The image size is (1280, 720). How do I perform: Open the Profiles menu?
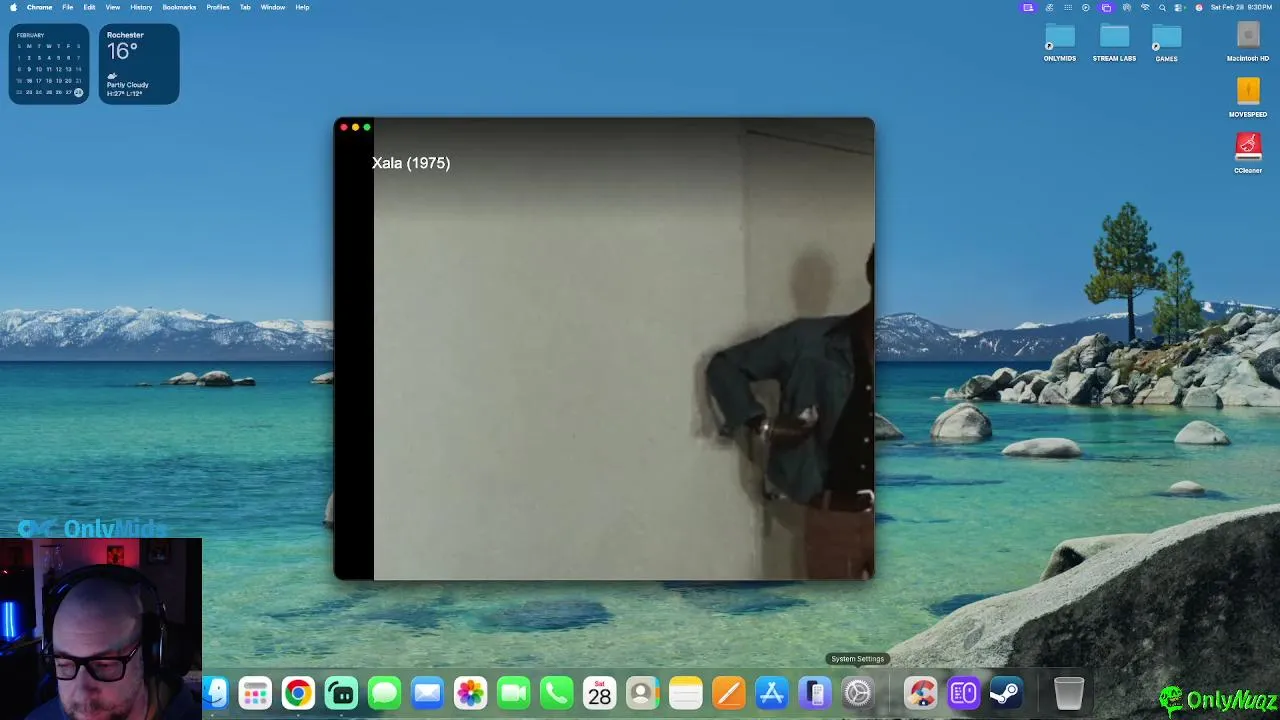pos(218,7)
